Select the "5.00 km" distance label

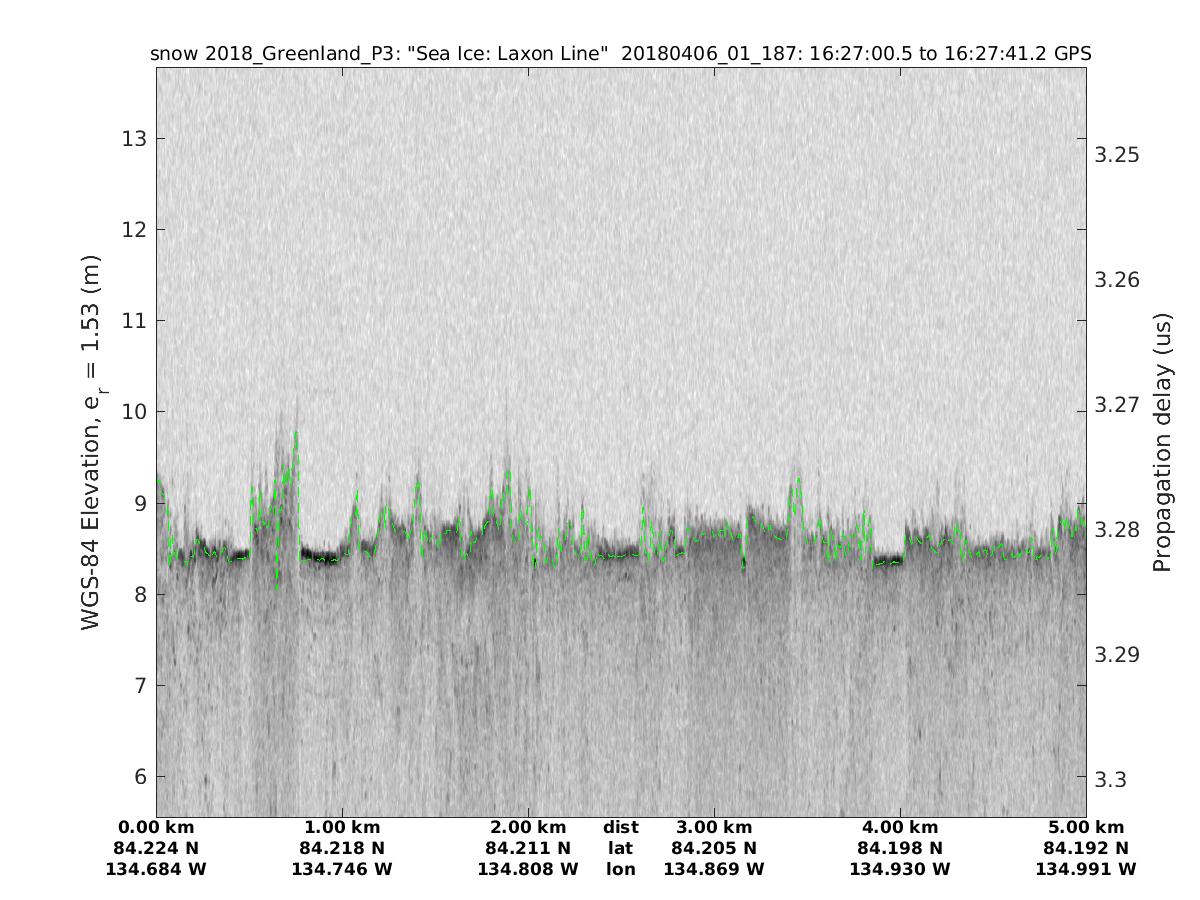tap(1086, 828)
